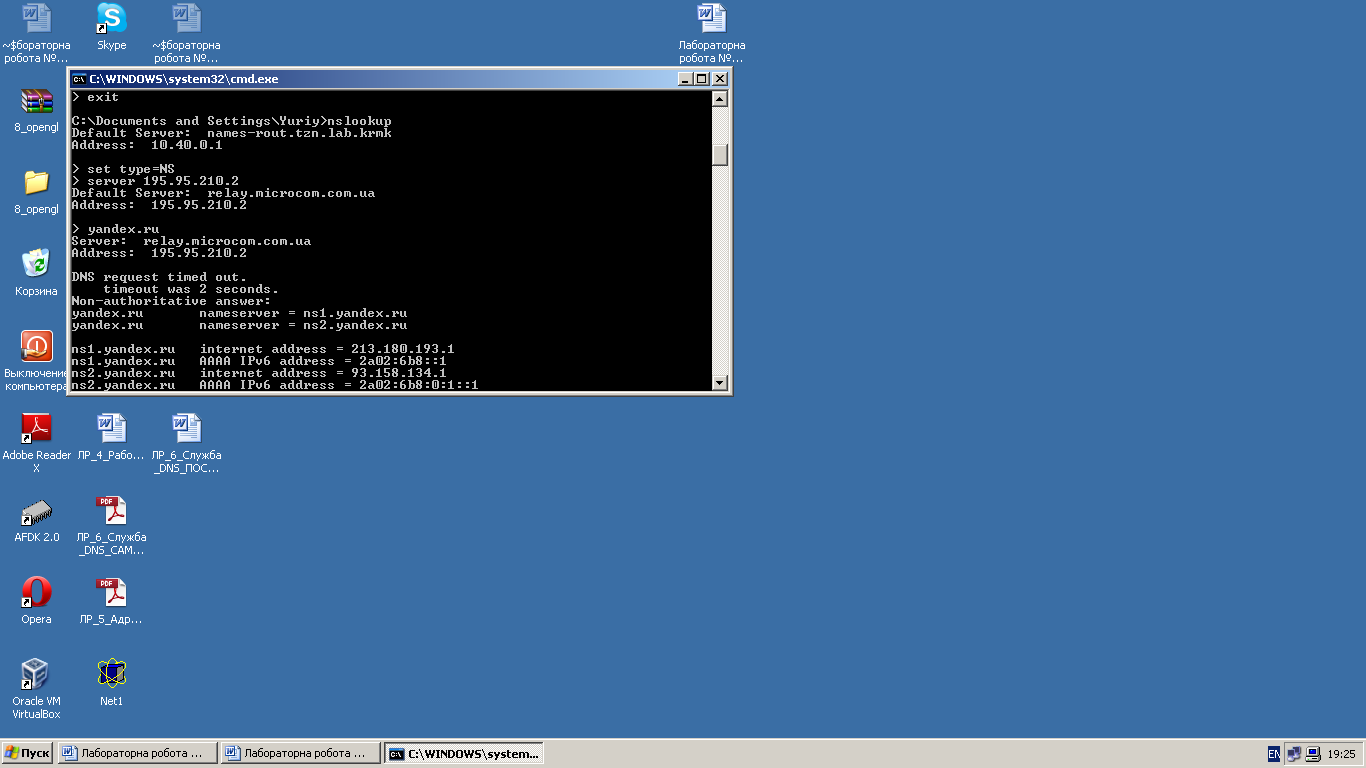Open the ~$бораторна робота № temp file next to Skype

coord(186,33)
